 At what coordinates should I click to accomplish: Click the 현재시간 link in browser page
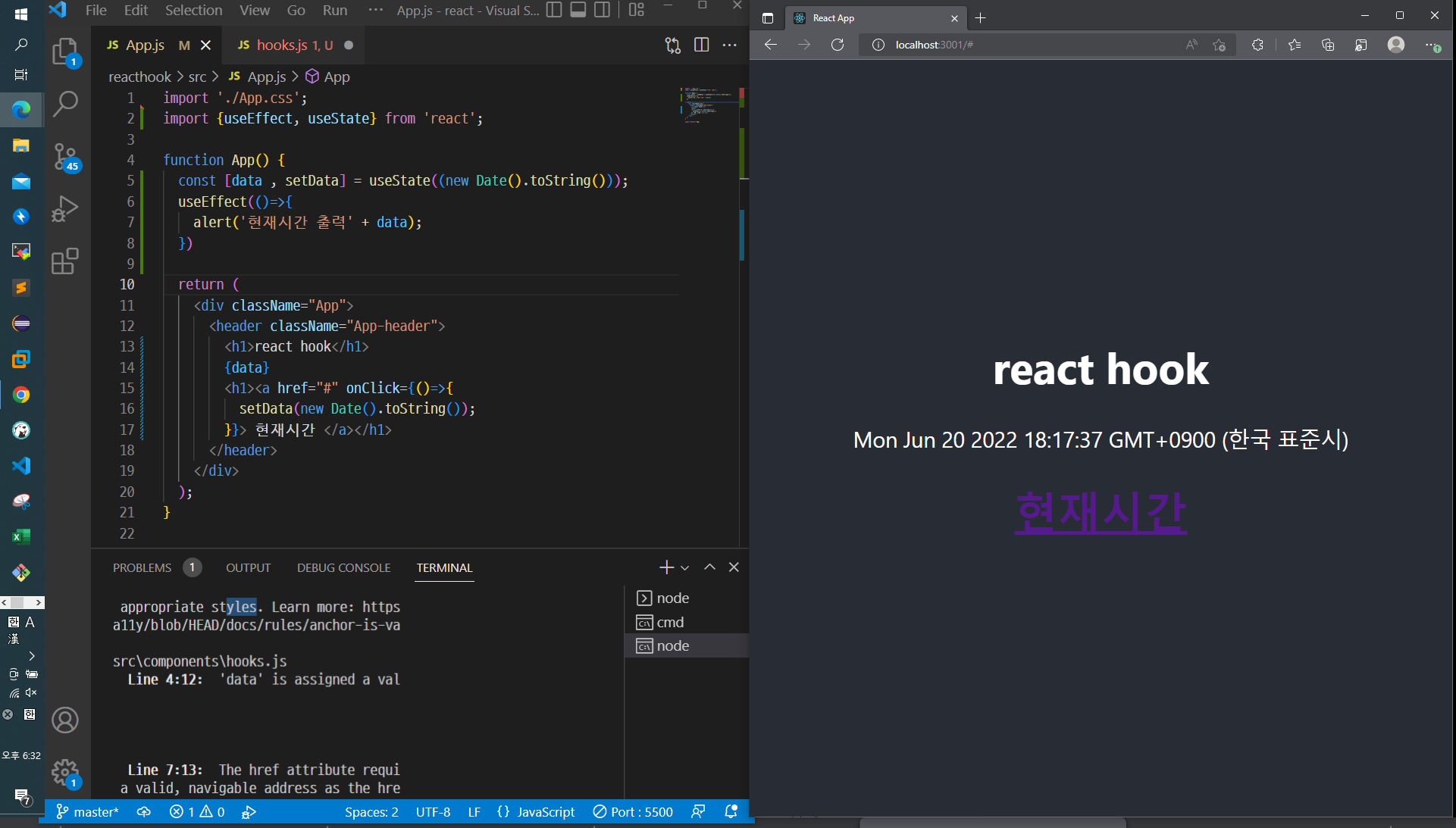(1101, 513)
